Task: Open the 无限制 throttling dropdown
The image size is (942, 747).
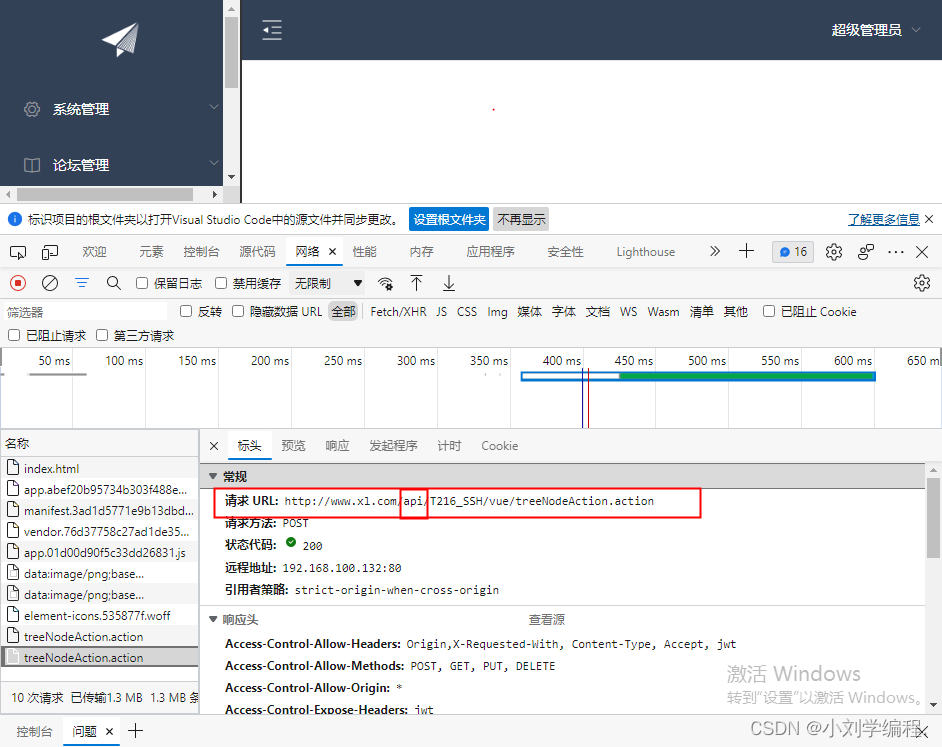Action: (x=328, y=283)
